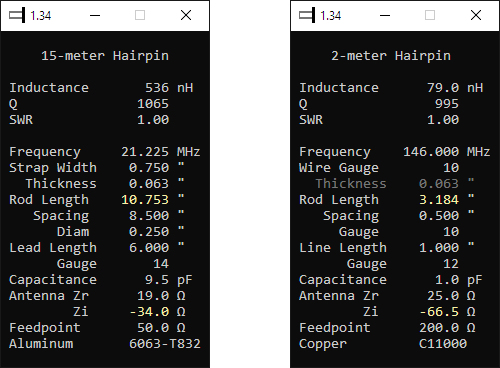Click the Wire Gauge label in 2-meter window
This screenshot has height=368, width=500.
click(x=339, y=168)
